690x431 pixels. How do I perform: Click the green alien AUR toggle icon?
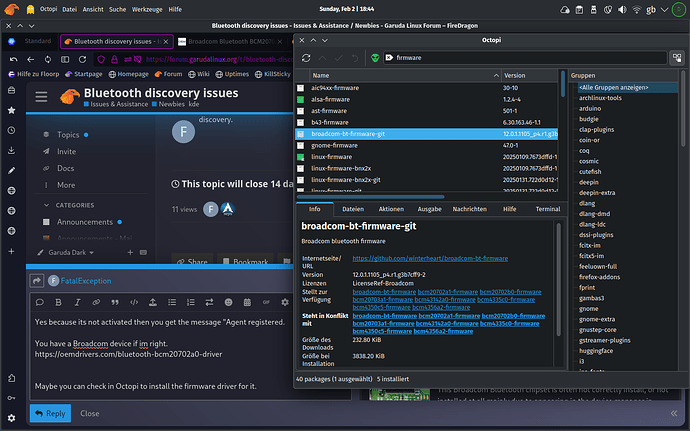click(x=375, y=58)
